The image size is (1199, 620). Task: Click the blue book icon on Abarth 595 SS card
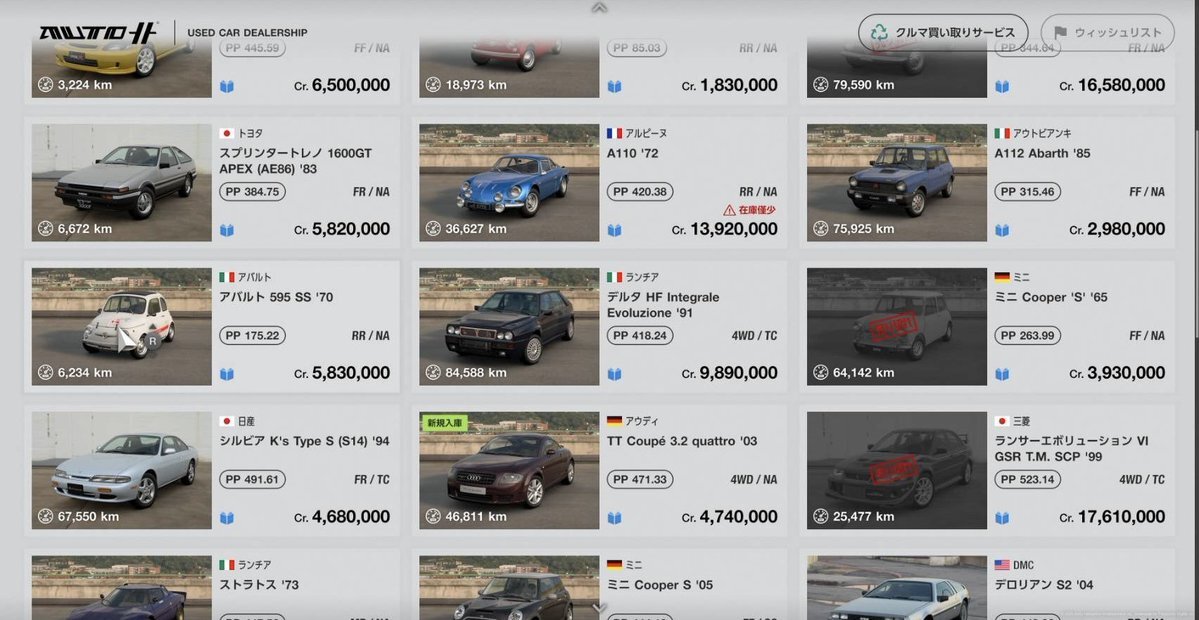(227, 374)
